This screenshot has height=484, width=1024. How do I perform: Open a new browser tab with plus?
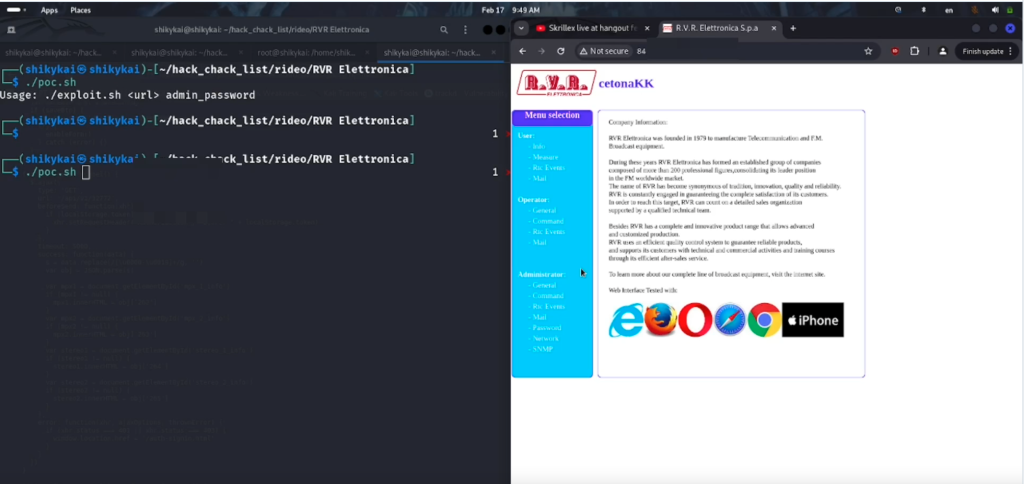[x=793, y=29]
